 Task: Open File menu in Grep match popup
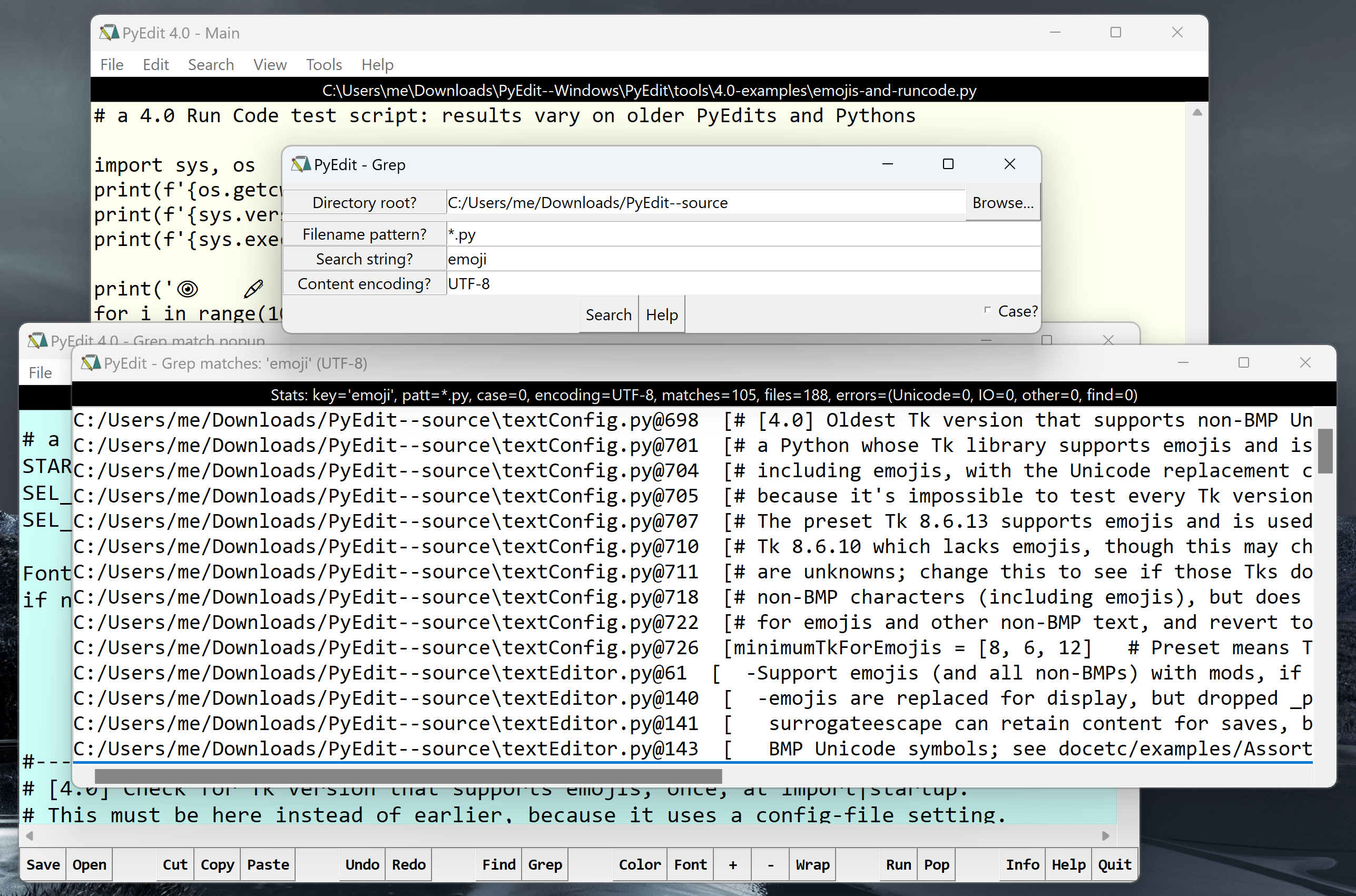coord(40,372)
